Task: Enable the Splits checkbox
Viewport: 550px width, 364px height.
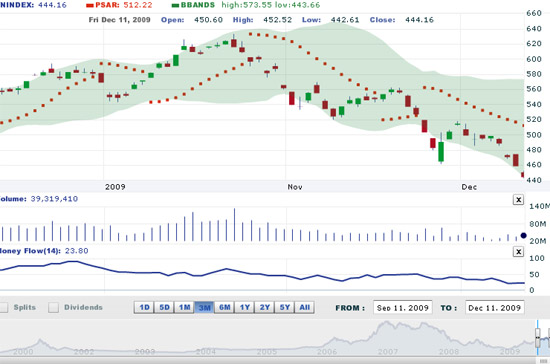Action: 4,308
